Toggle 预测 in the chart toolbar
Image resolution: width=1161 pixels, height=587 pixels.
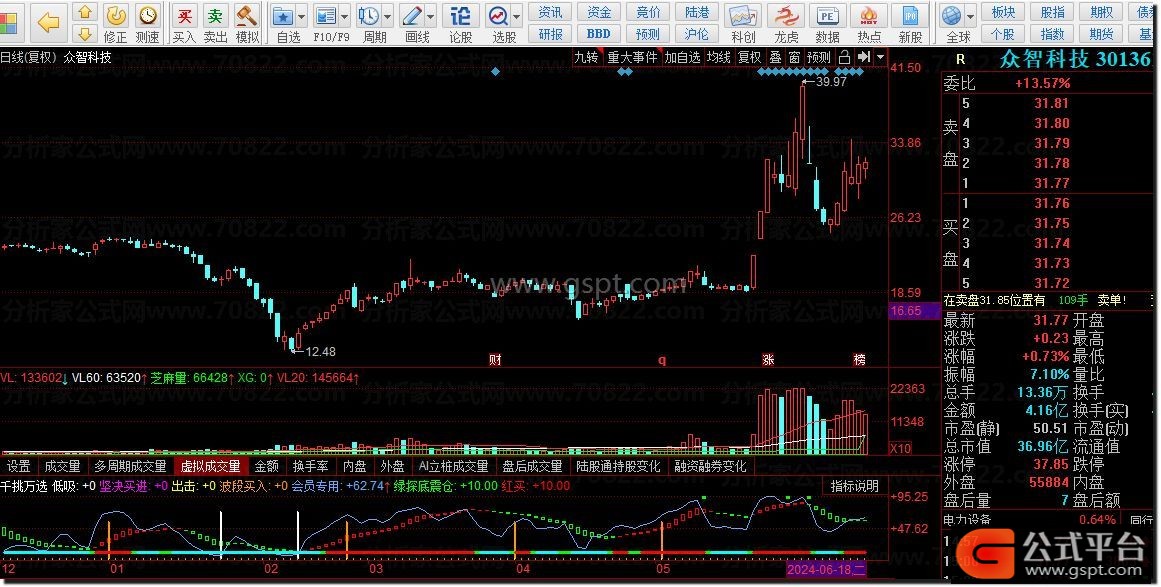point(819,57)
